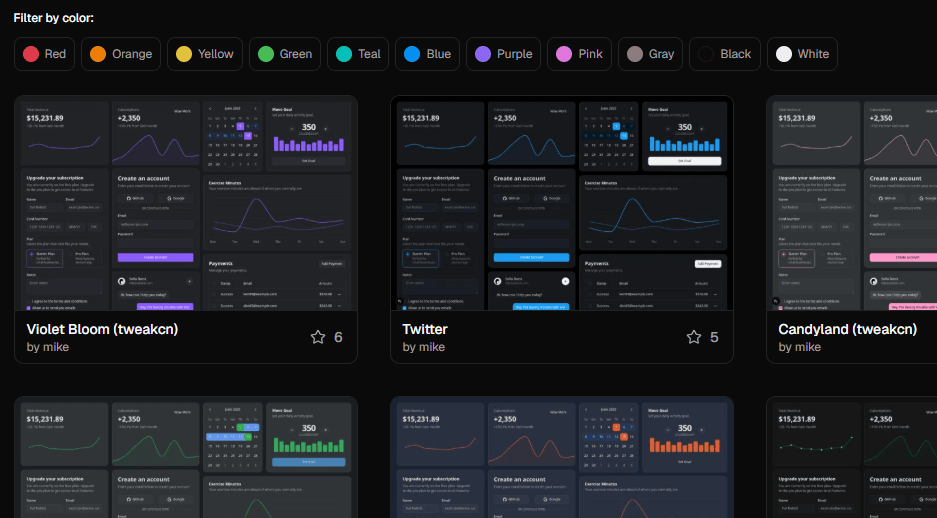Open the Twitter theme title
Image resolution: width=937 pixels, height=518 pixels.
click(425, 329)
